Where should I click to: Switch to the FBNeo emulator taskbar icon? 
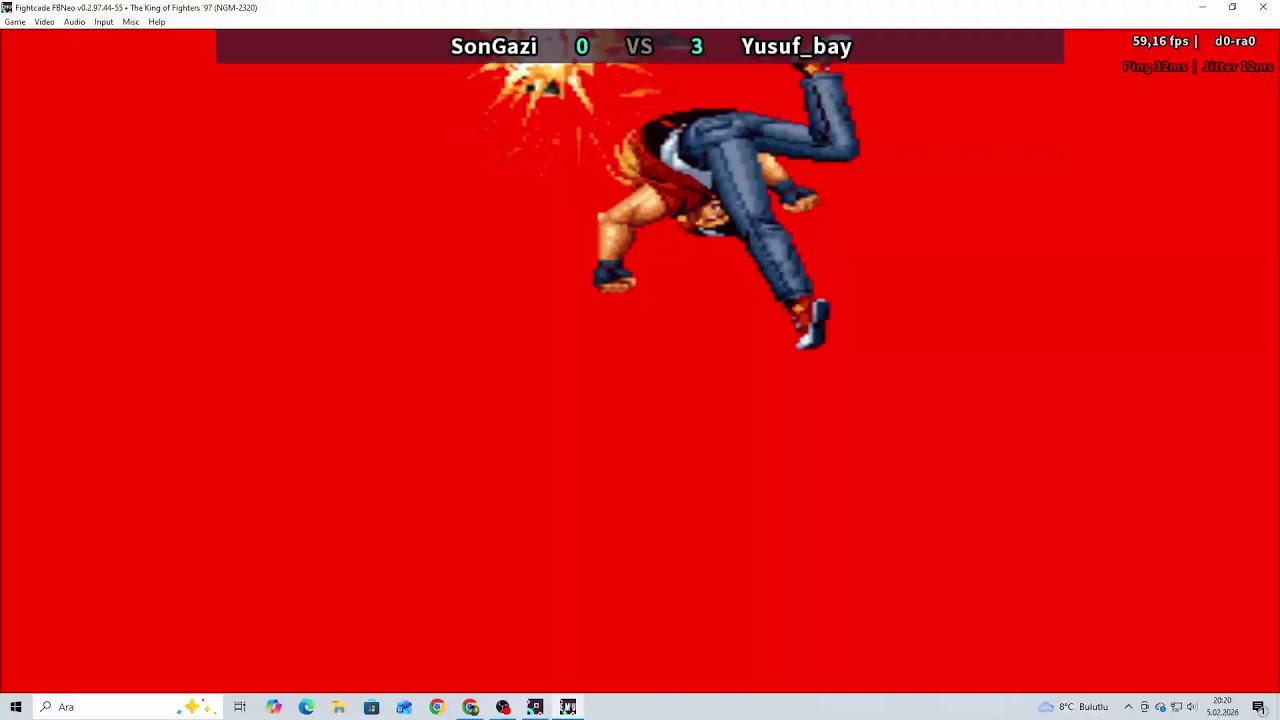[x=568, y=707]
